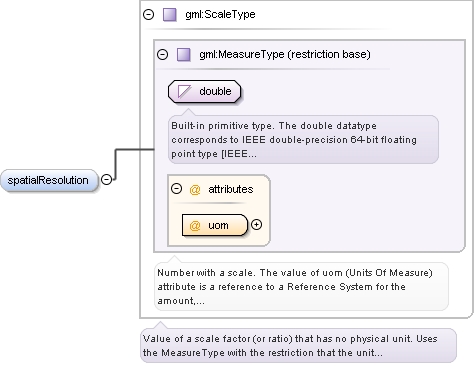Collapse gml:MeasureType restriction base section
Screen dimensions: 475x366
162,54
